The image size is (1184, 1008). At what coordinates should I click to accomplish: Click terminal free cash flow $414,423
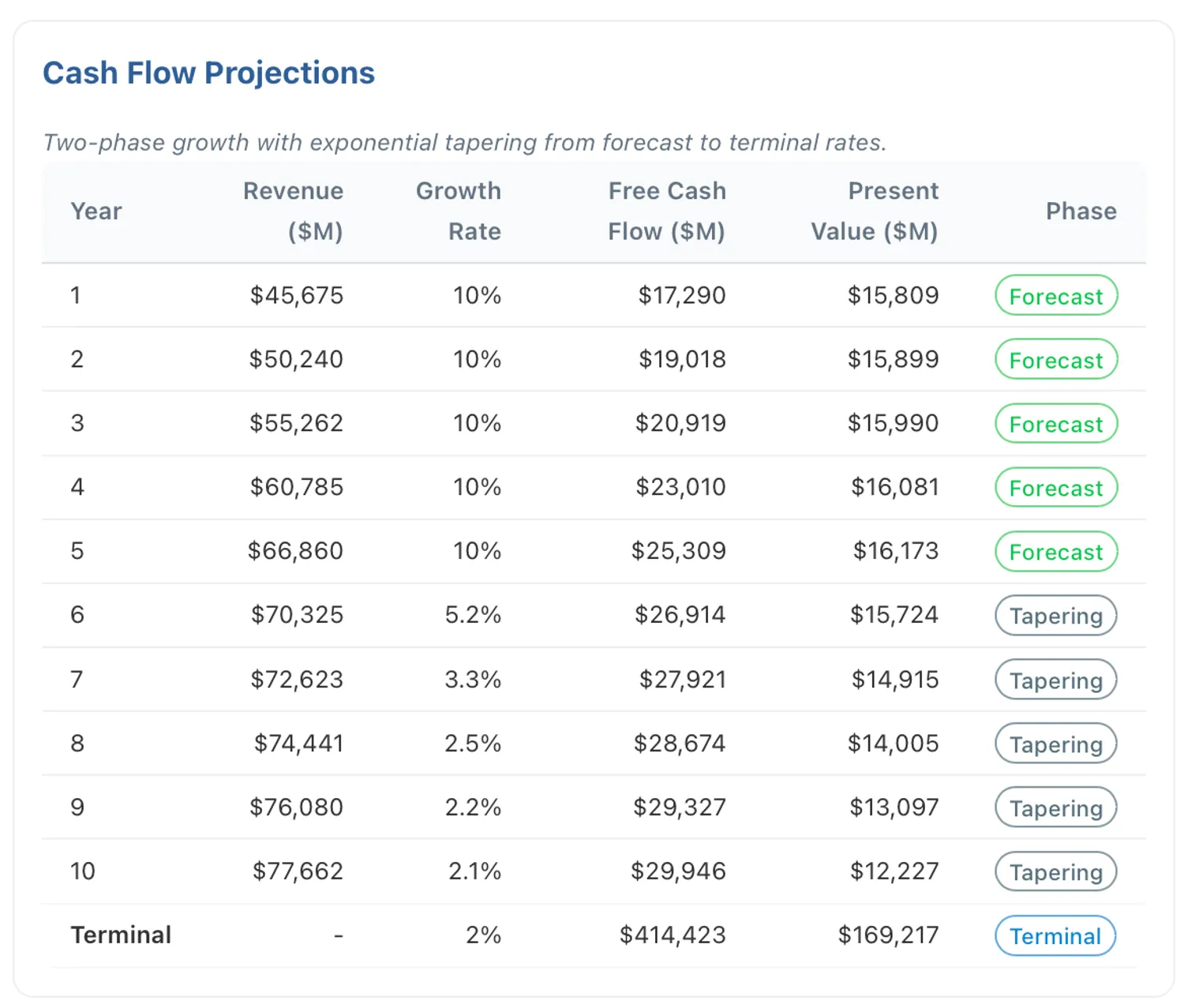click(673, 935)
